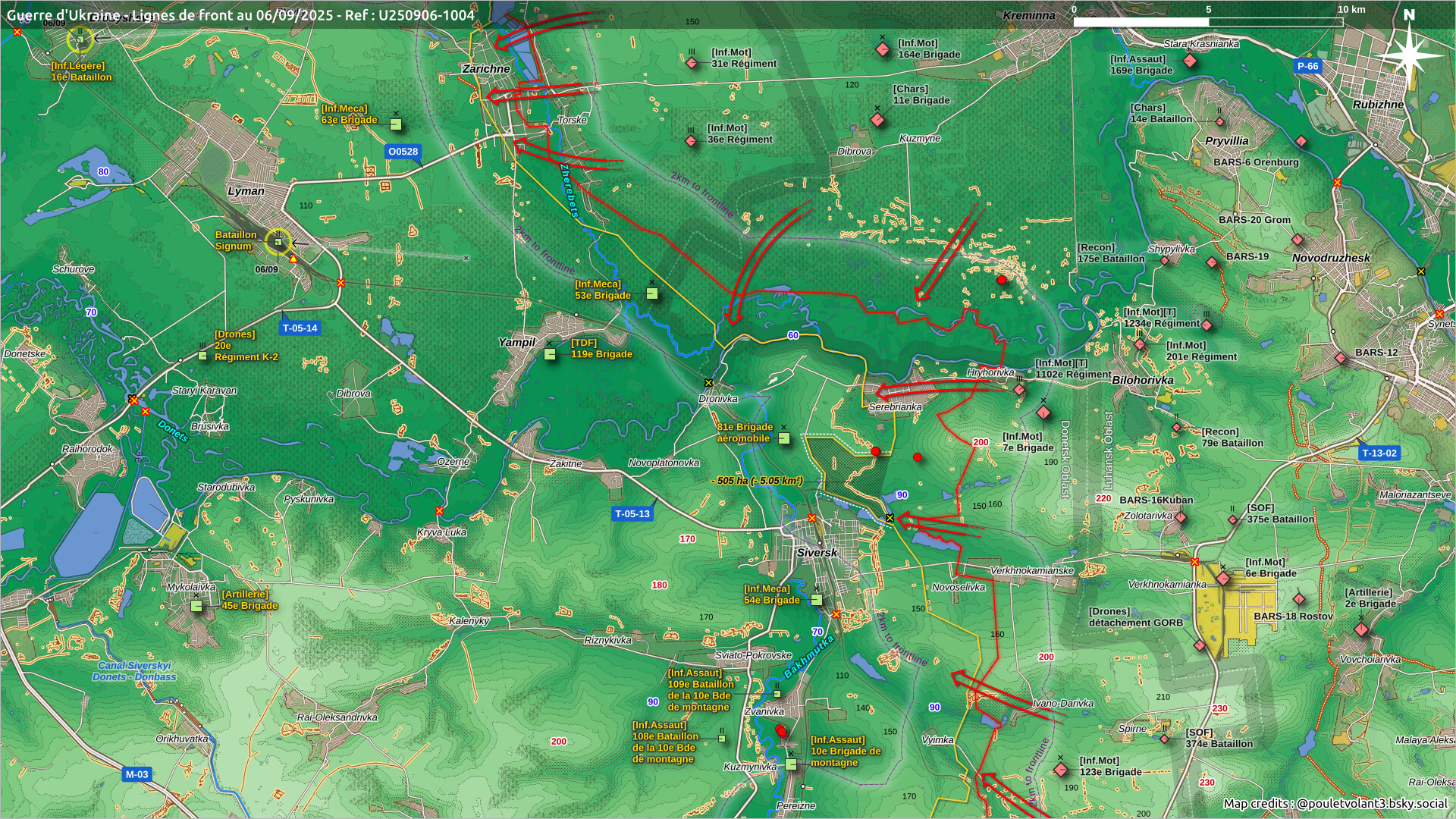The image size is (1456, 819).
Task: Click the P-66 highway sign
Action: (1307, 66)
